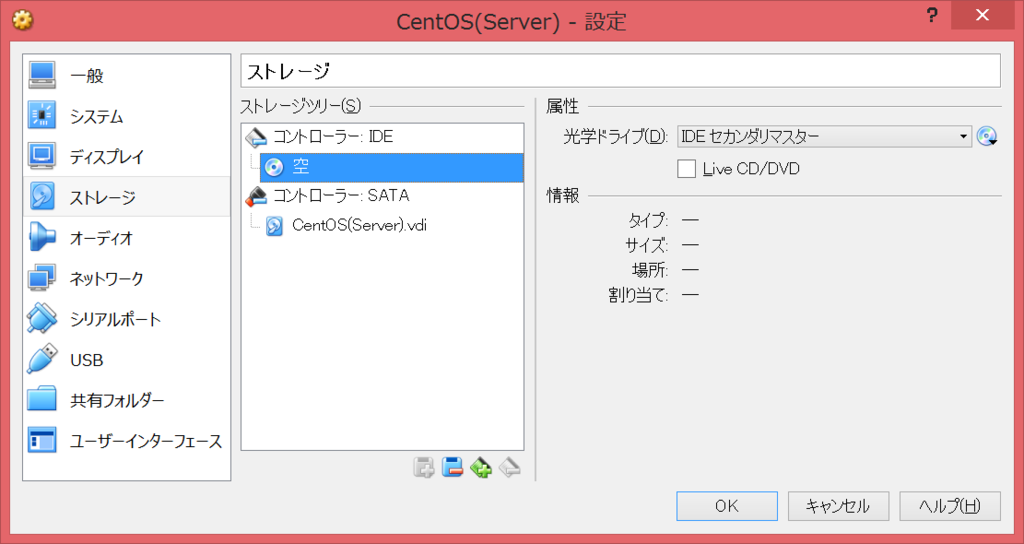Click the chip icon beside システム
Screen dimensions: 1024x544
coord(42,116)
